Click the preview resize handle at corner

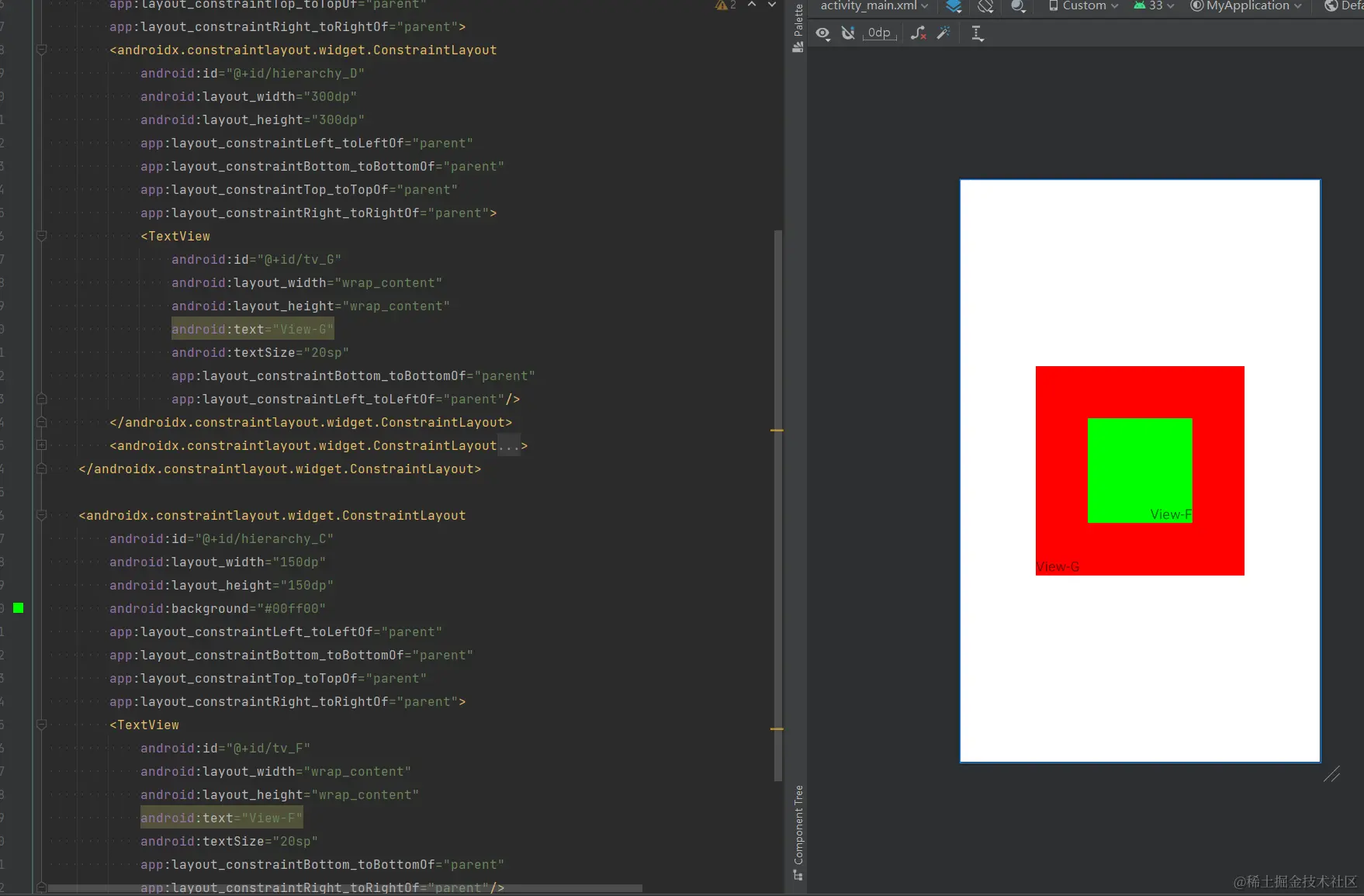click(1331, 773)
